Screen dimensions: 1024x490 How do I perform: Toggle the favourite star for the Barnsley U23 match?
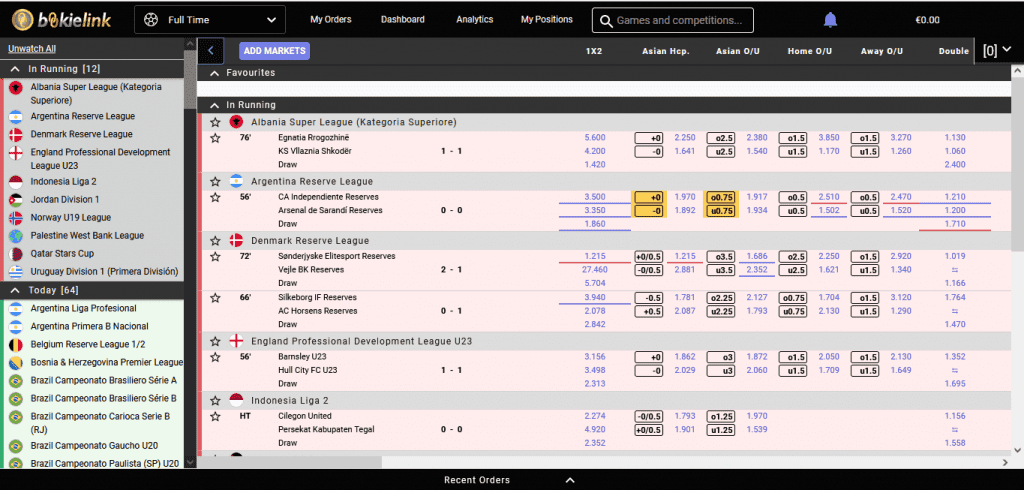pos(214,357)
